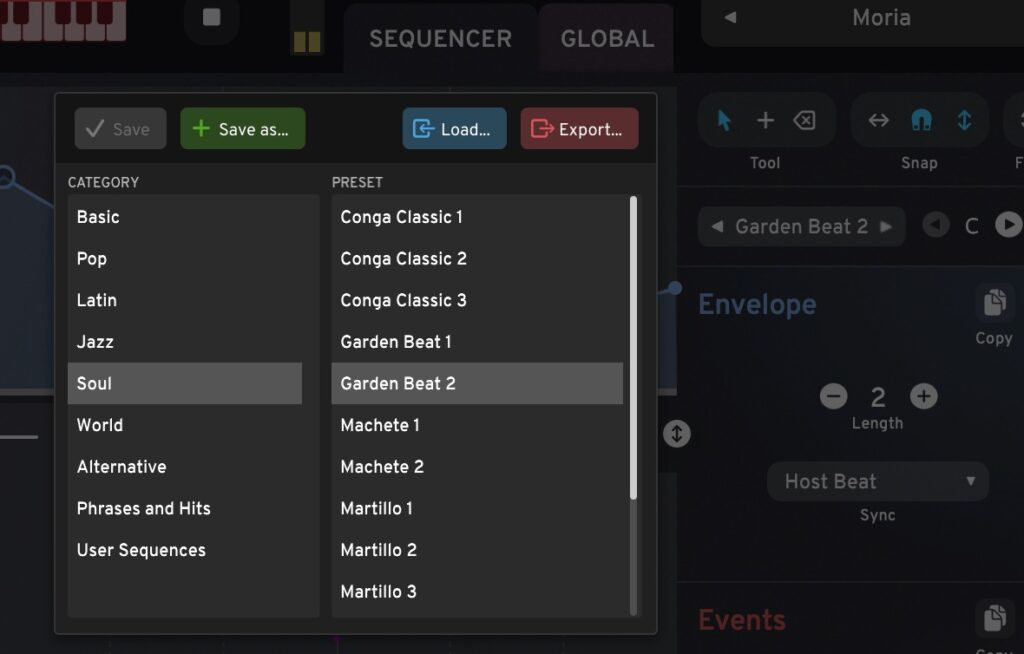
Task: Select the Latin category
Action: tap(97, 300)
